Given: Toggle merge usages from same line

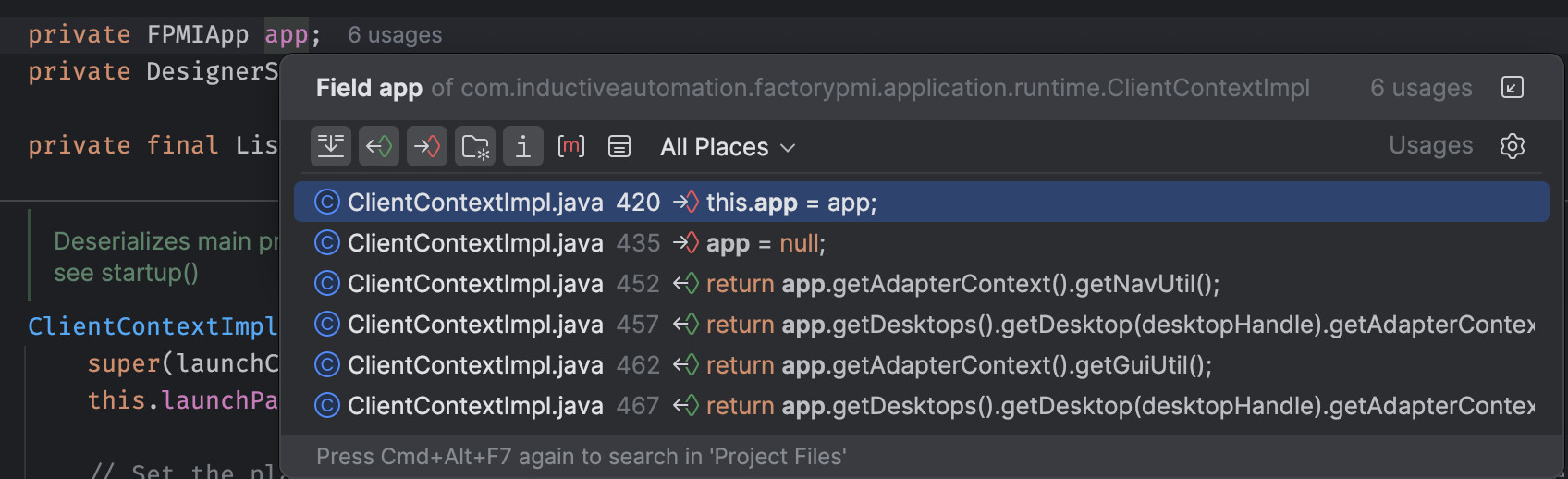Looking at the screenshot, I should [x=330, y=146].
